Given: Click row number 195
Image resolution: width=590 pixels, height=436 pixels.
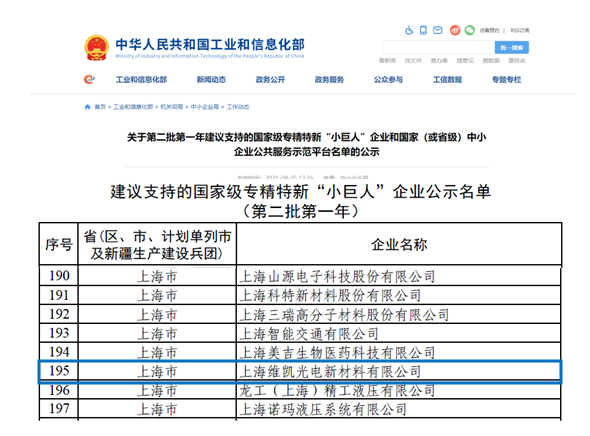Looking at the screenshot, I should click(x=59, y=371).
